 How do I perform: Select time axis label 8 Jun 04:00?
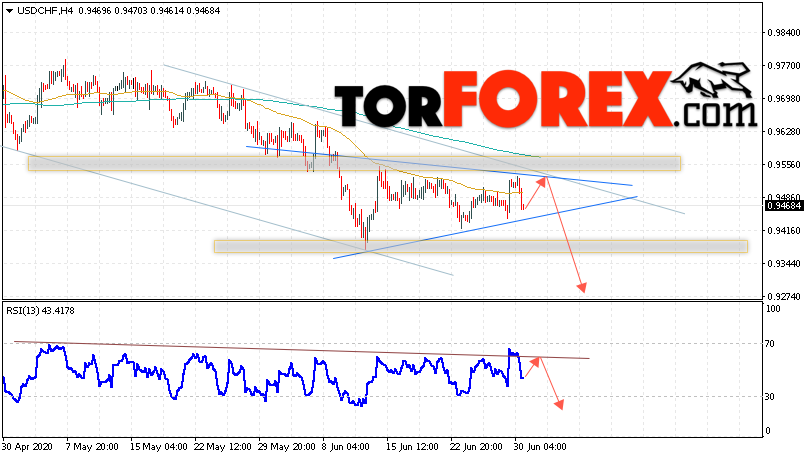pos(345,447)
